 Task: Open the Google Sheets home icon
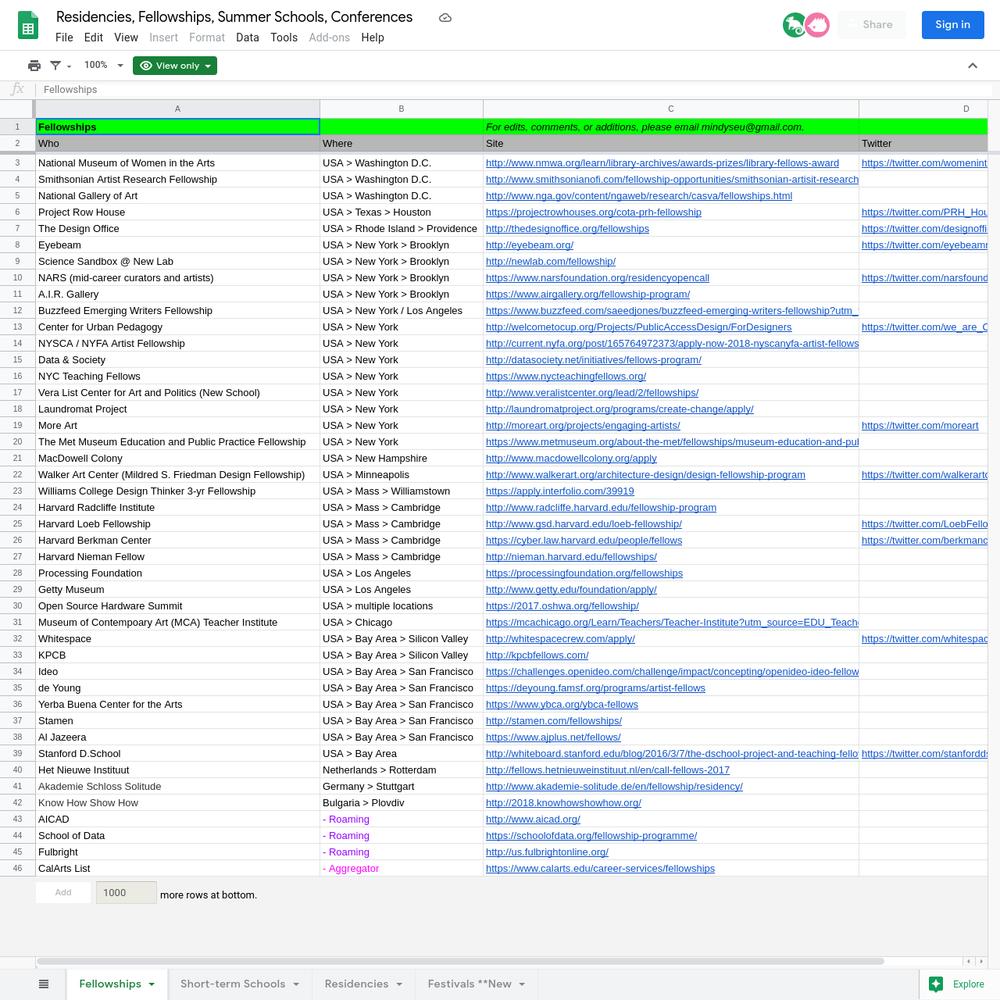(27, 26)
